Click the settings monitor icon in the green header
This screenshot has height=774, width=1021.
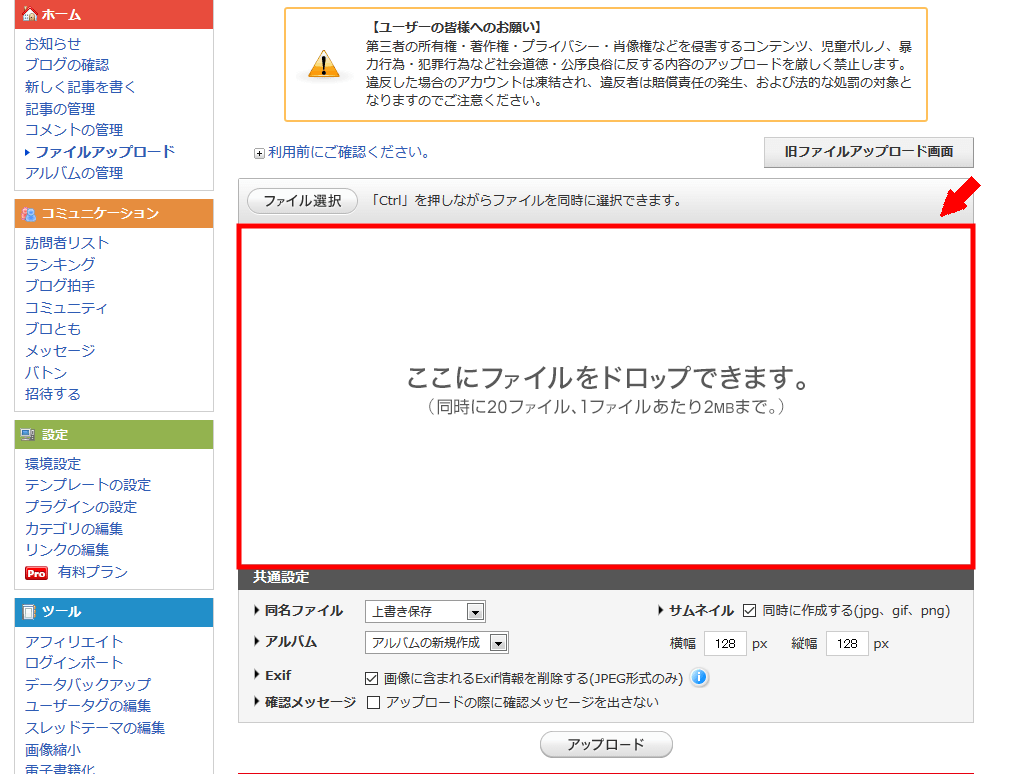(x=28, y=434)
